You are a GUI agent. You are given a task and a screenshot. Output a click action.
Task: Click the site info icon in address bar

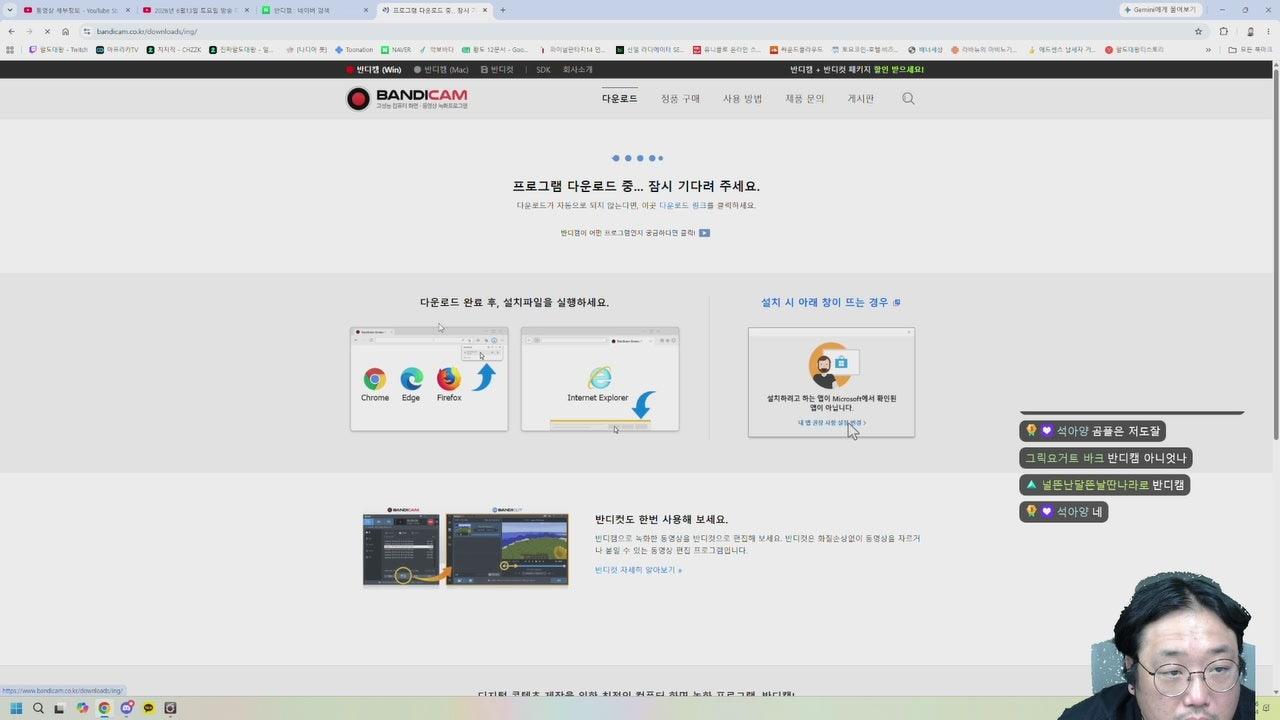(x=87, y=31)
